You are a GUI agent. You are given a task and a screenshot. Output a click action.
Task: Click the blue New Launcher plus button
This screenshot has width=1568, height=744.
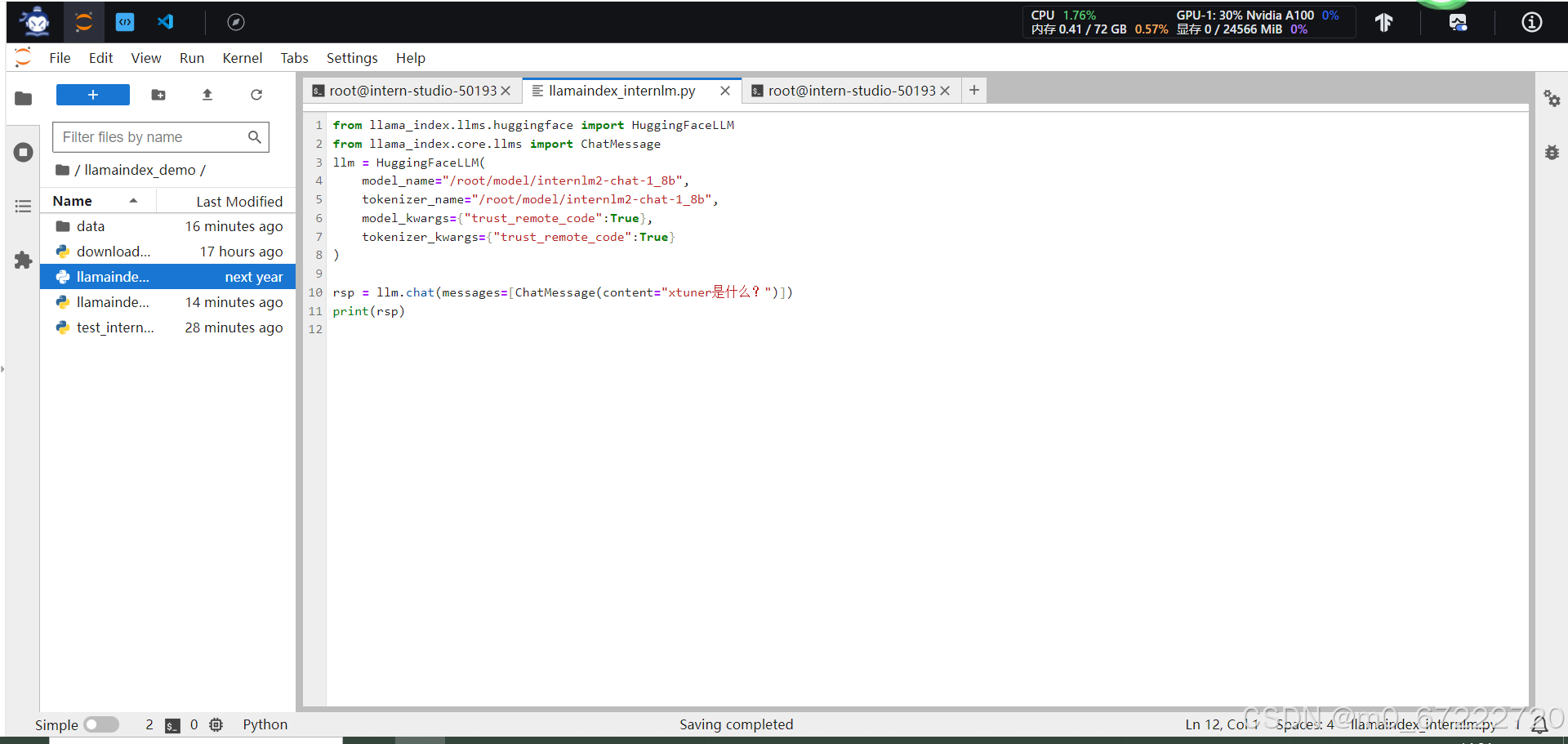coord(92,95)
